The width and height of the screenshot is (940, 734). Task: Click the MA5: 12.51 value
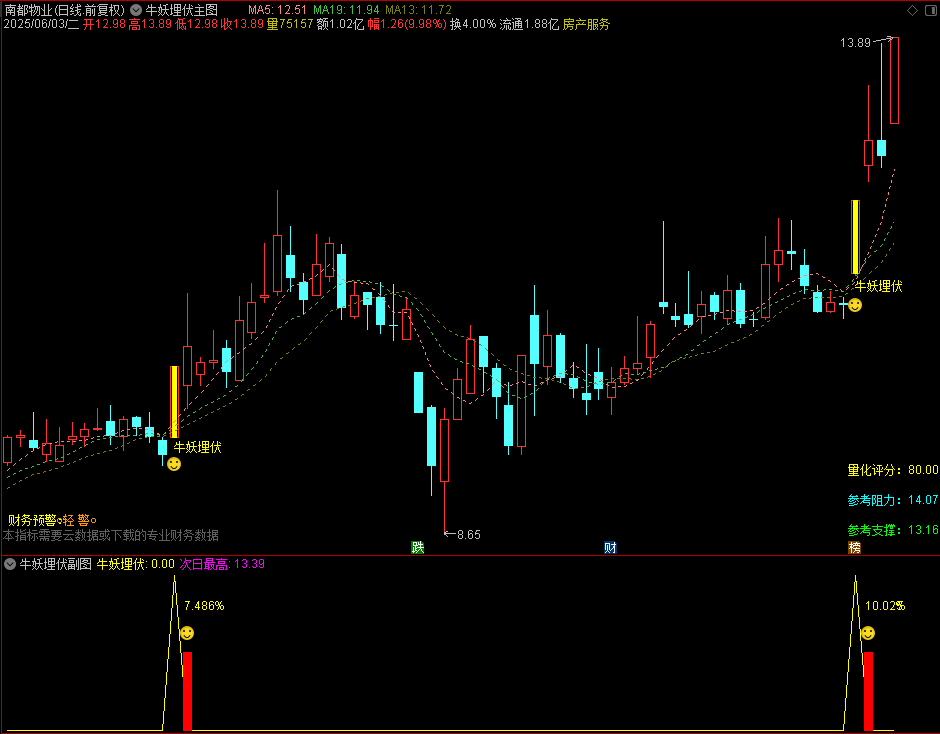click(x=277, y=10)
